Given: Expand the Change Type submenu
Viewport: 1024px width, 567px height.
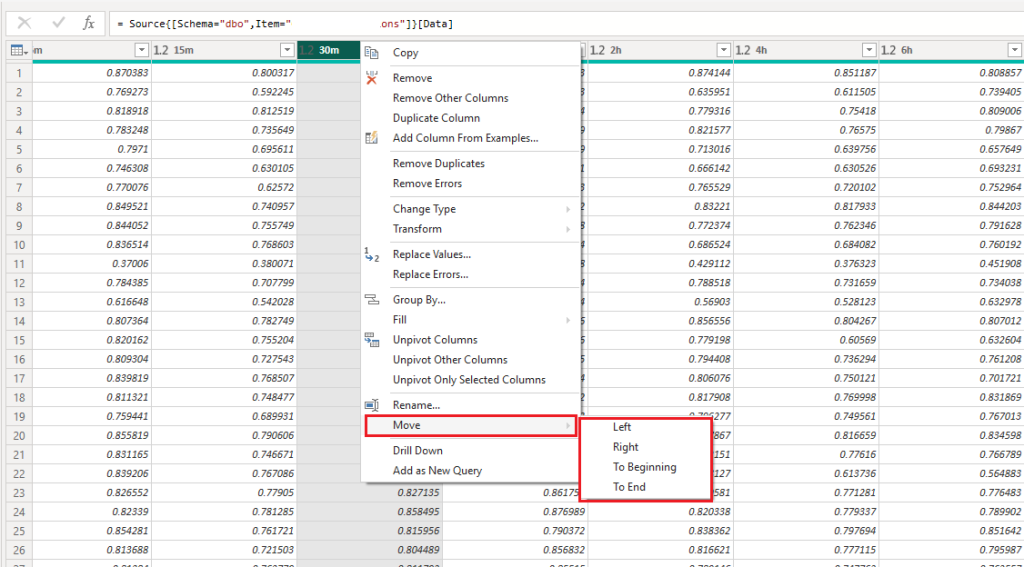Looking at the screenshot, I should (470, 209).
